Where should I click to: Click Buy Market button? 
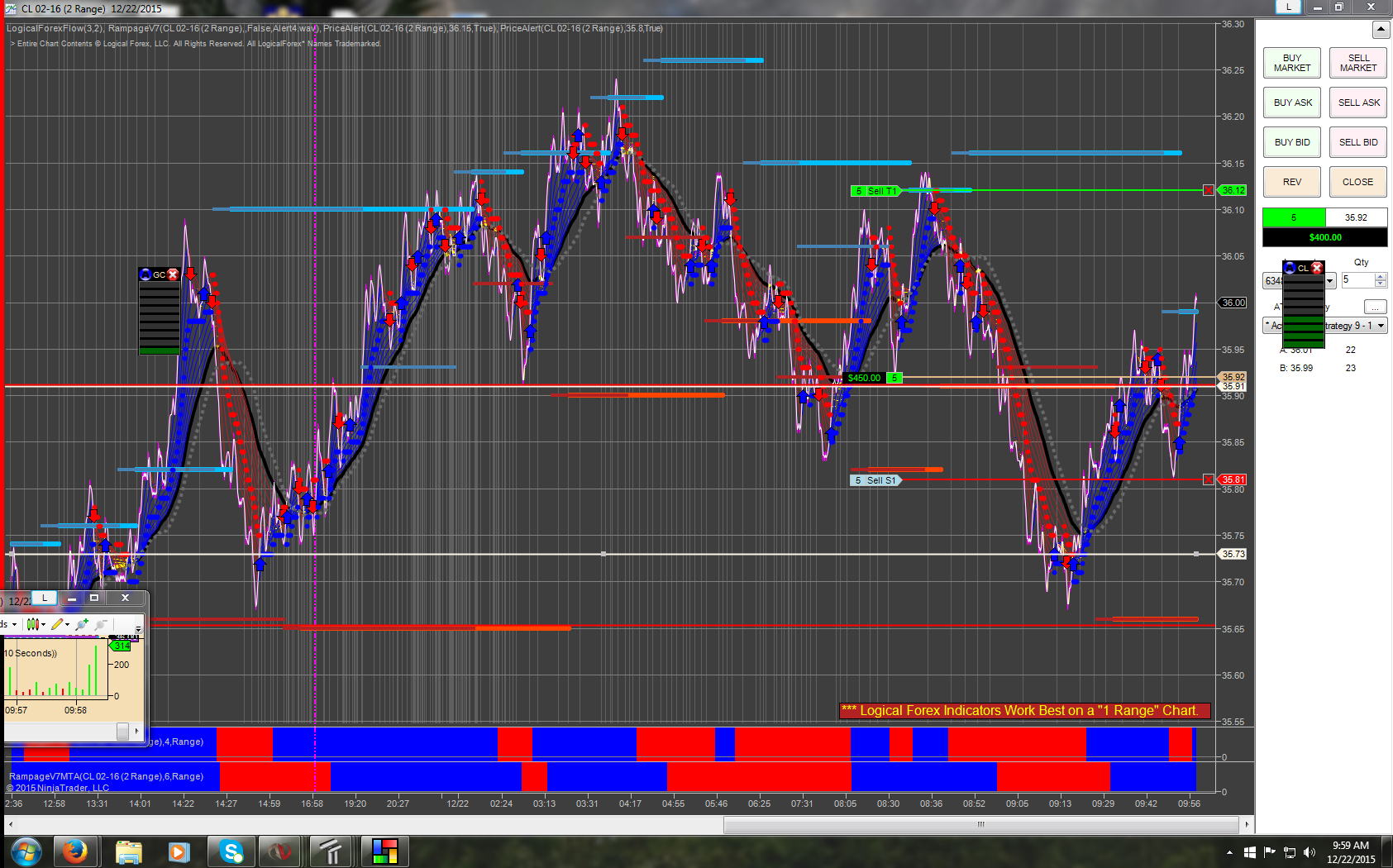1292,63
